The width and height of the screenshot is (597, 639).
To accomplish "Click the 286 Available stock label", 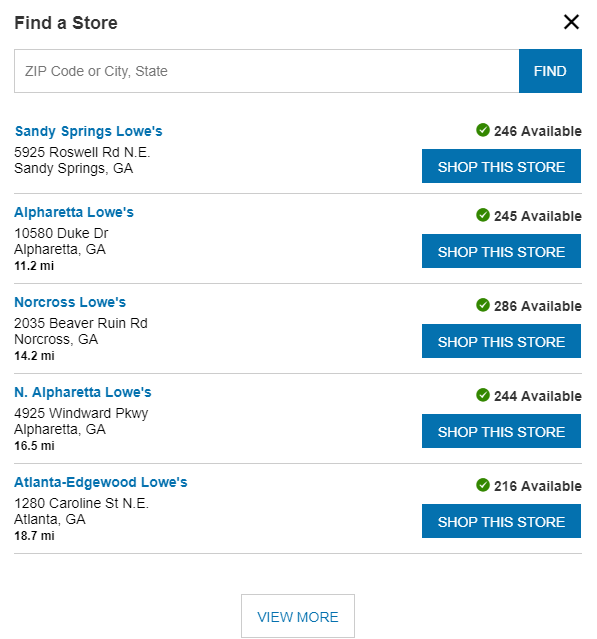I will pyautogui.click(x=538, y=306).
